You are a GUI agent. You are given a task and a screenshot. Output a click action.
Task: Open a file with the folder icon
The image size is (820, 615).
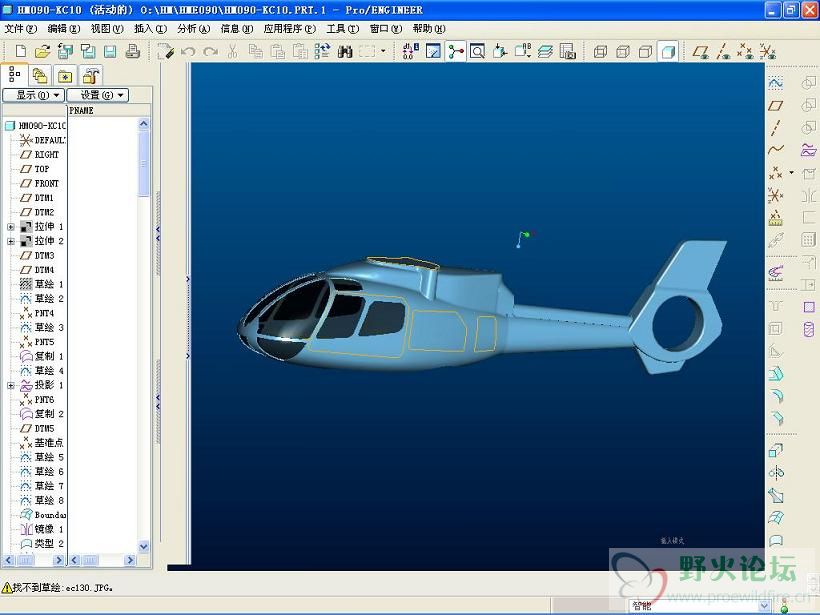[42, 51]
